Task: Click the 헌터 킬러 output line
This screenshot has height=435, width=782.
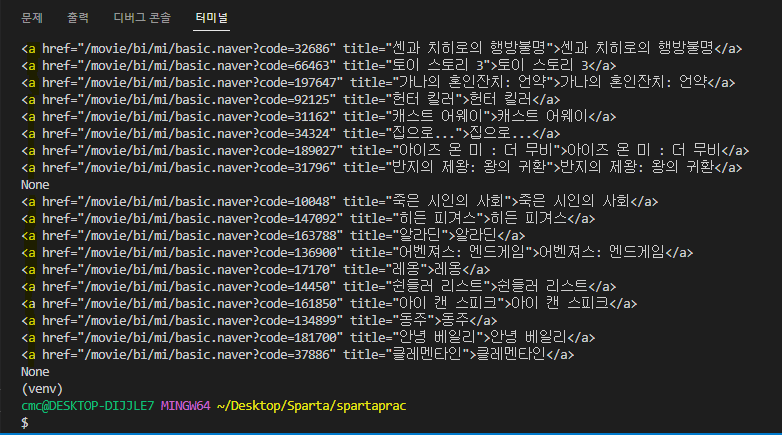Action: (x=290, y=99)
